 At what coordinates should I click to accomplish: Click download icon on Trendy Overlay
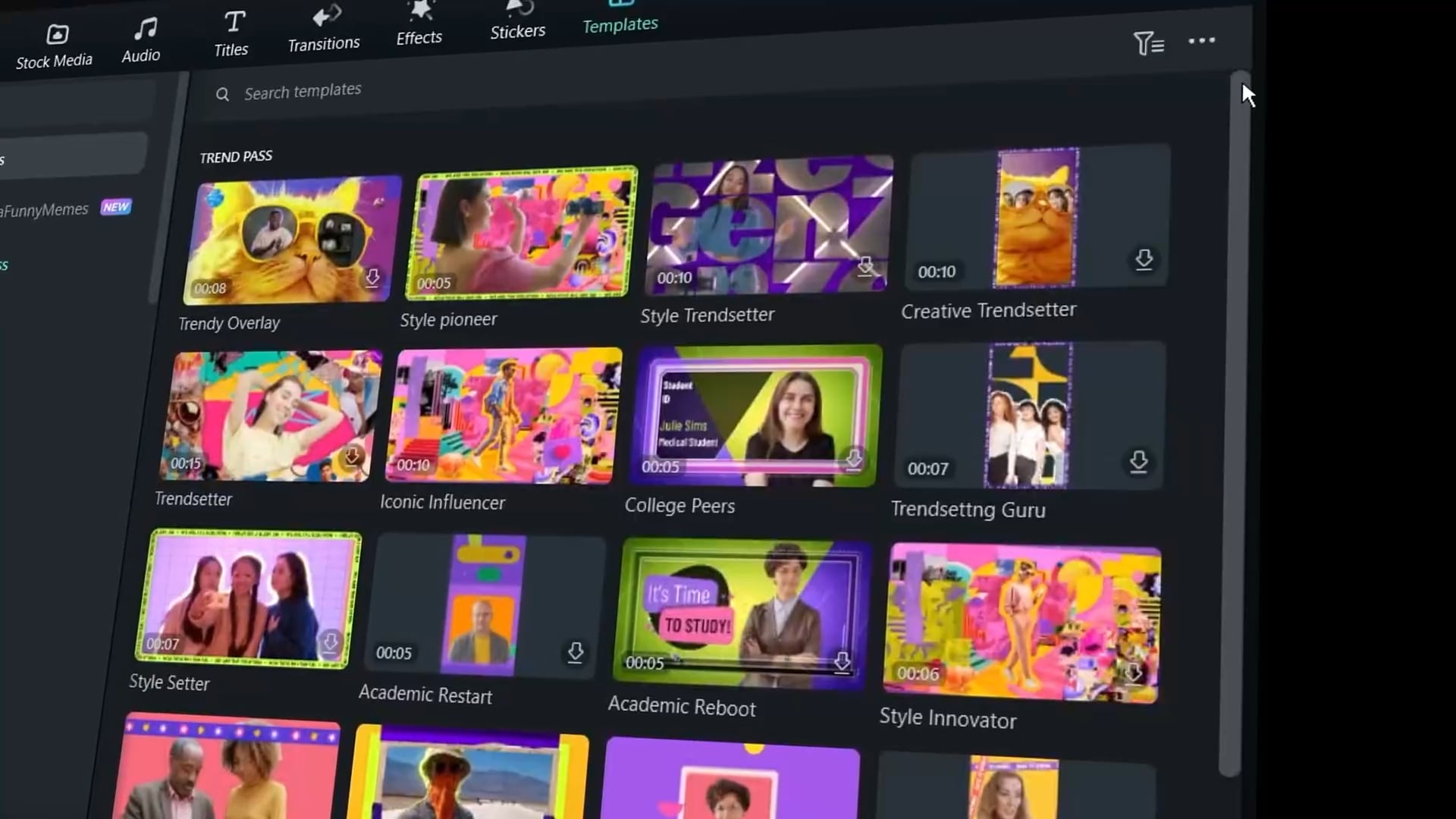pos(372,277)
